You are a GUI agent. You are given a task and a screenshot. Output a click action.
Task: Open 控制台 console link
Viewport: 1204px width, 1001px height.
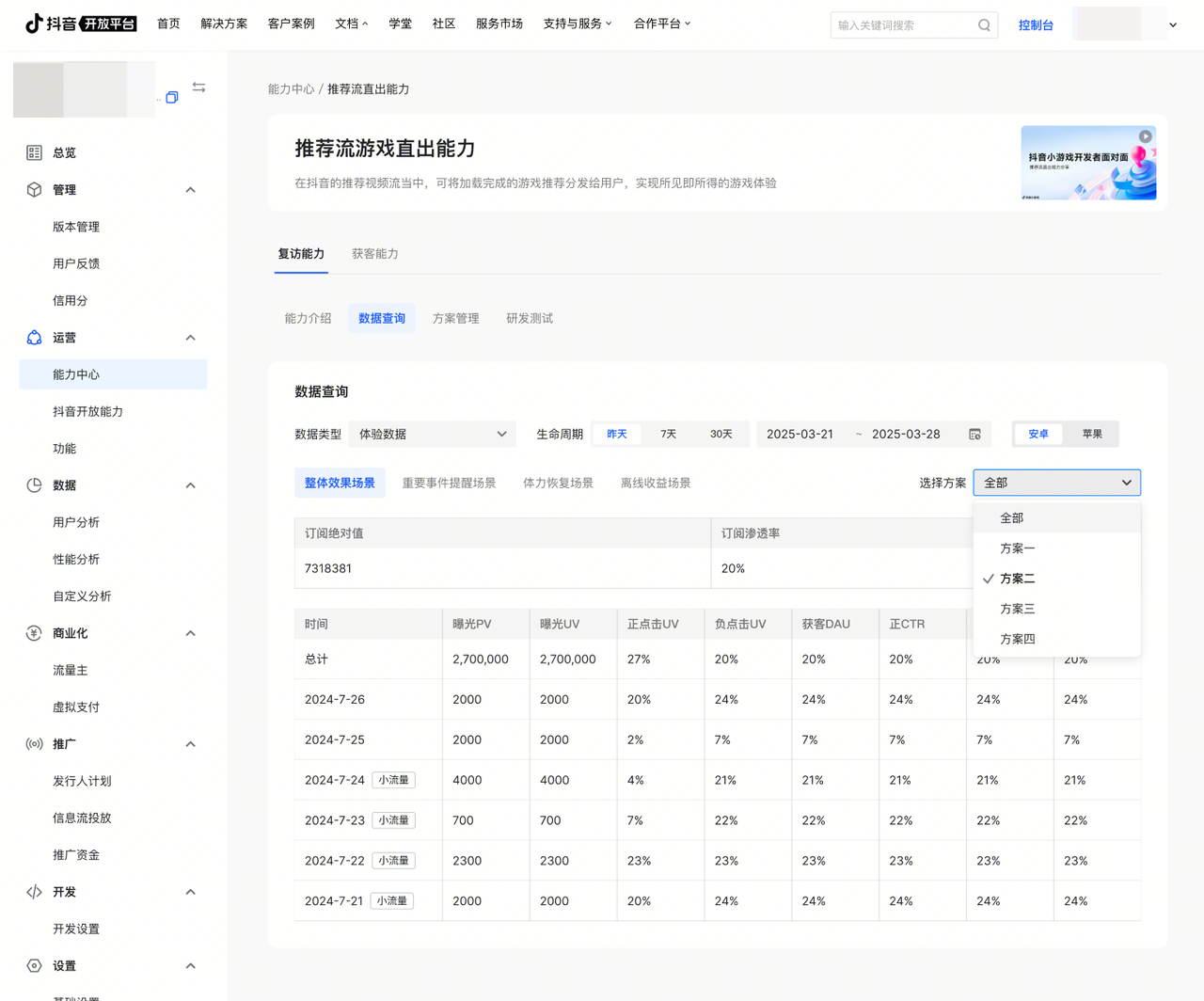[x=1035, y=25]
